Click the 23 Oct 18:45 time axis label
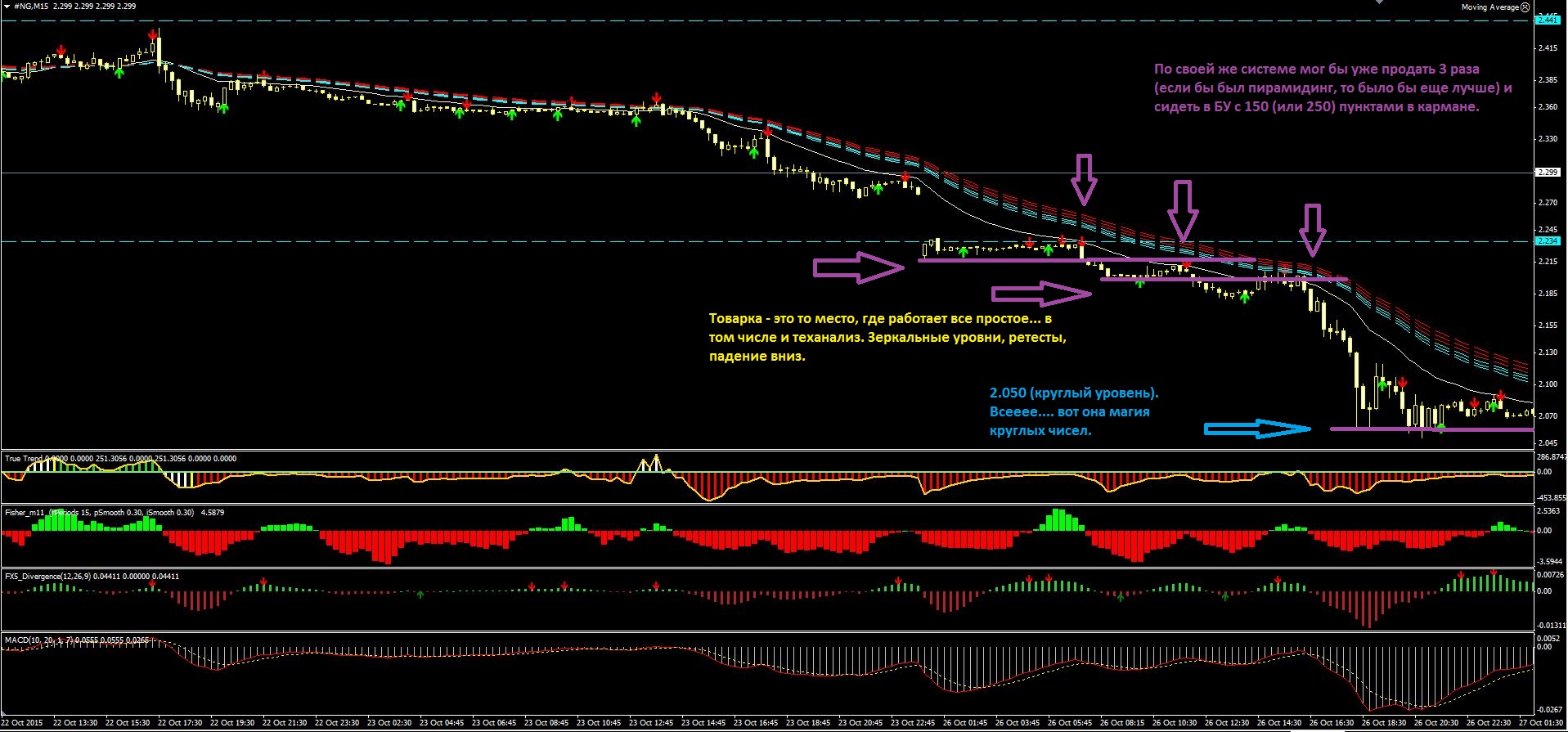 point(808,723)
